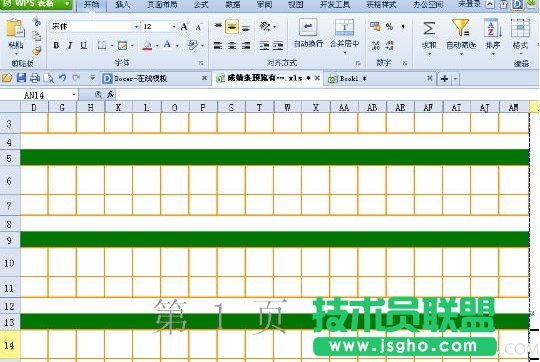Image resolution: width=540 pixels, height=362 pixels.
Task: Open the Data (数据) tab
Action: click(x=233, y=5)
